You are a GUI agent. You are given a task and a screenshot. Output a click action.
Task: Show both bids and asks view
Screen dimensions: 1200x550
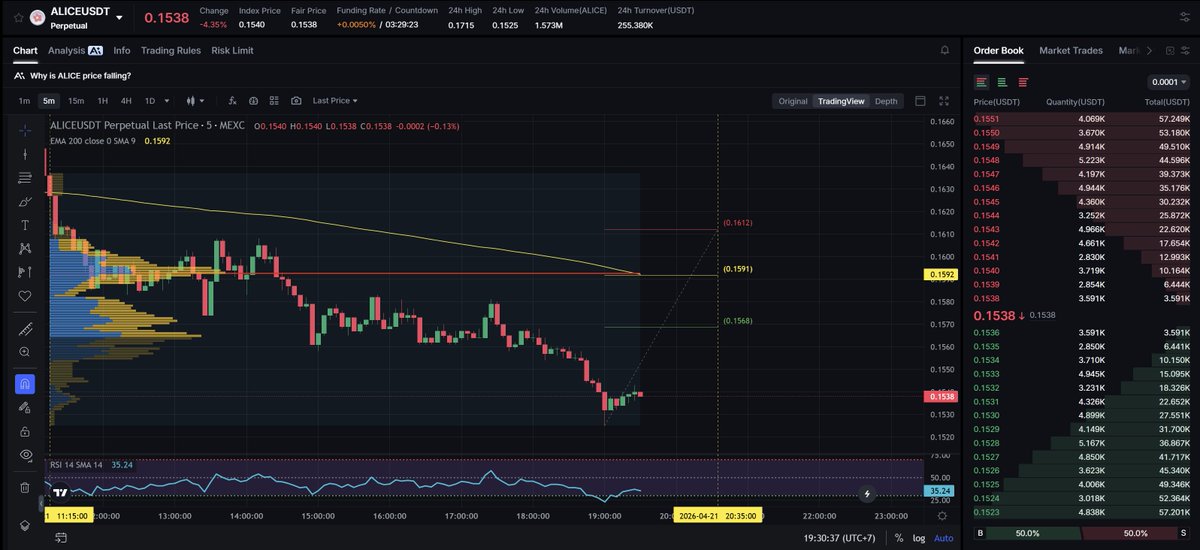pyautogui.click(x=982, y=82)
